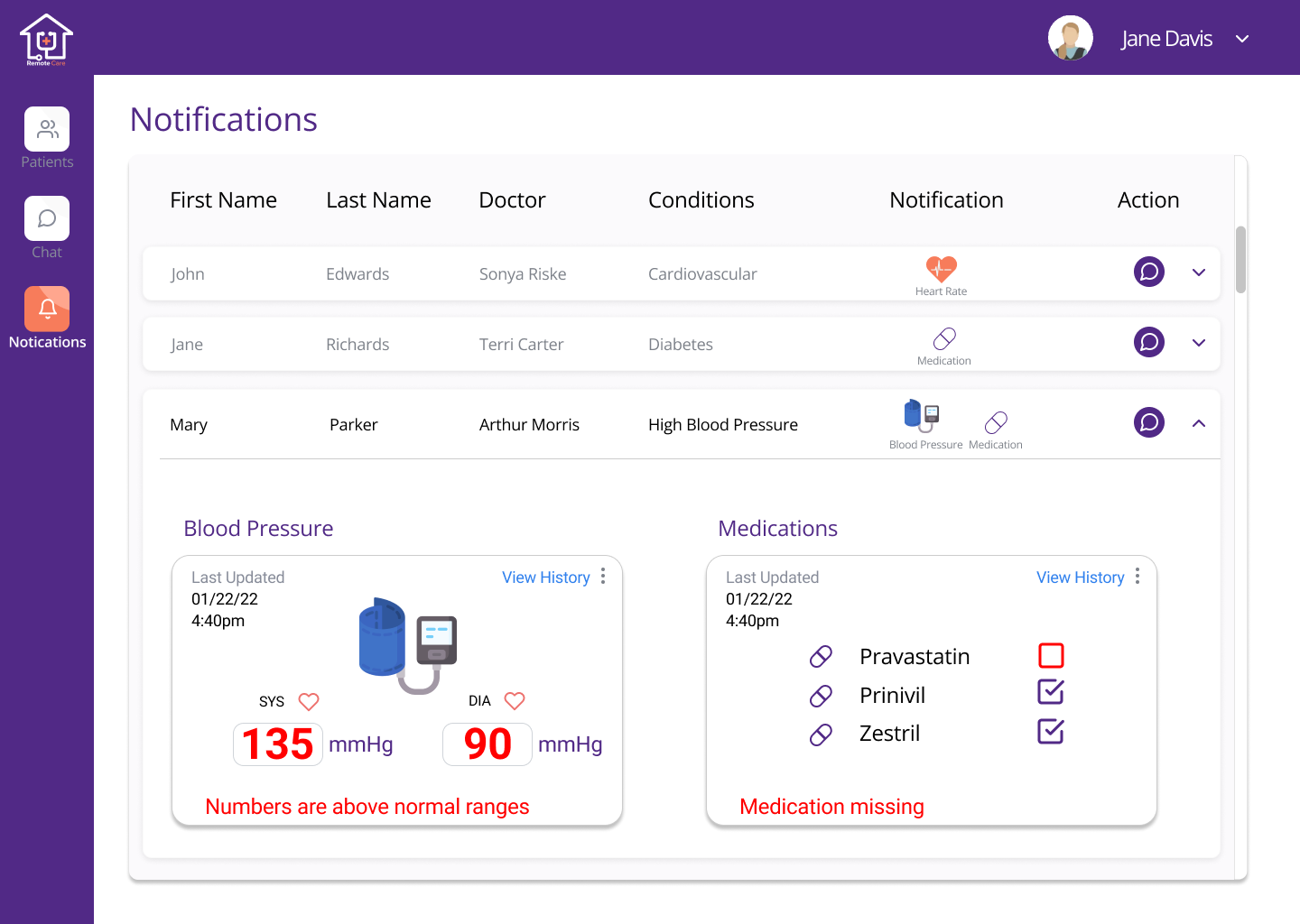The image size is (1300, 924).
Task: Uncheck the Zestril medication checkbox
Action: pos(1051,732)
